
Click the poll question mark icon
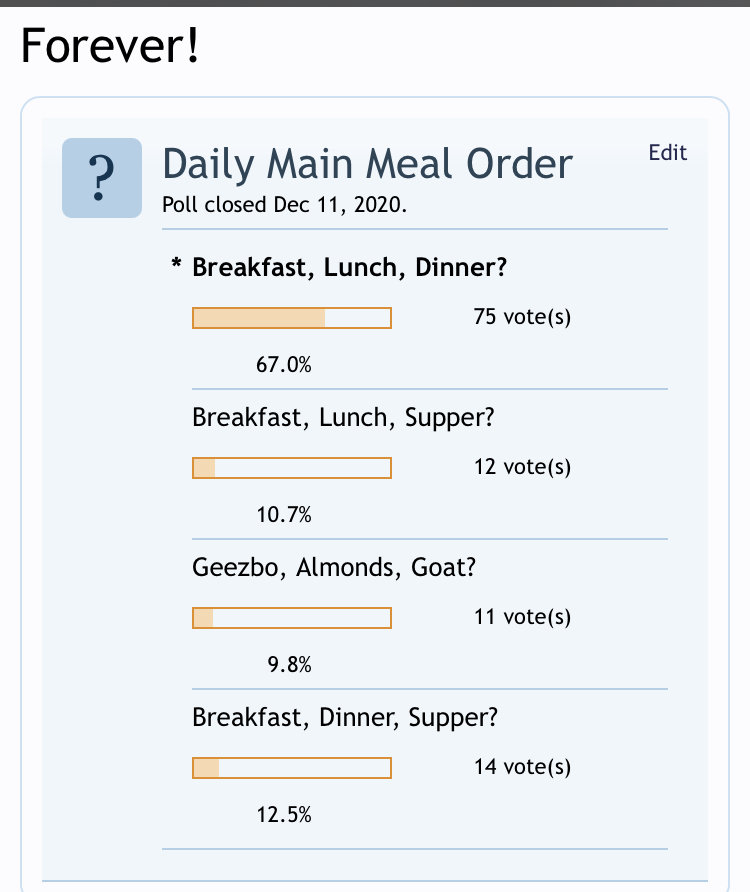click(x=102, y=177)
